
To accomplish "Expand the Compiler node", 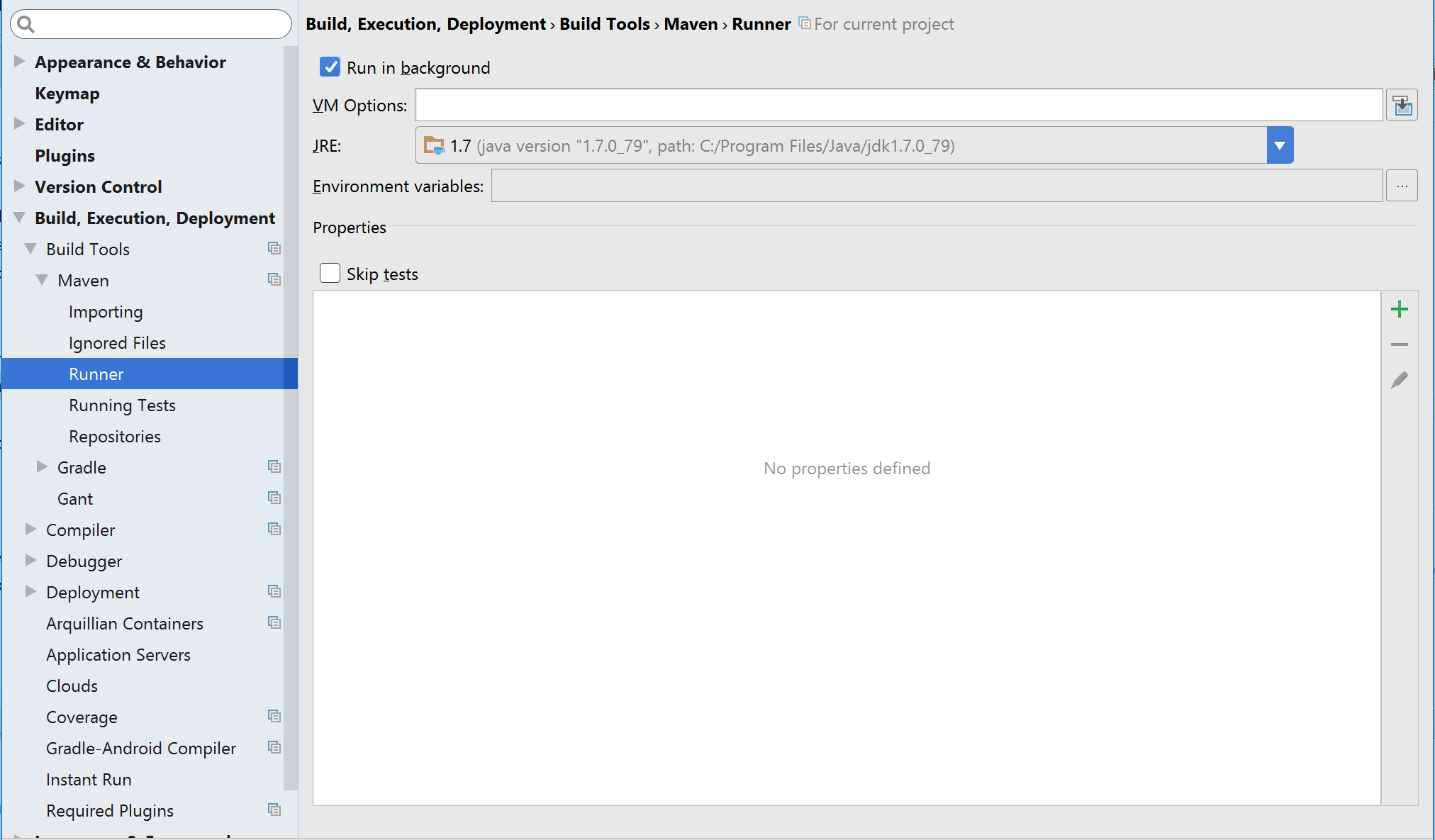I will [x=30, y=530].
